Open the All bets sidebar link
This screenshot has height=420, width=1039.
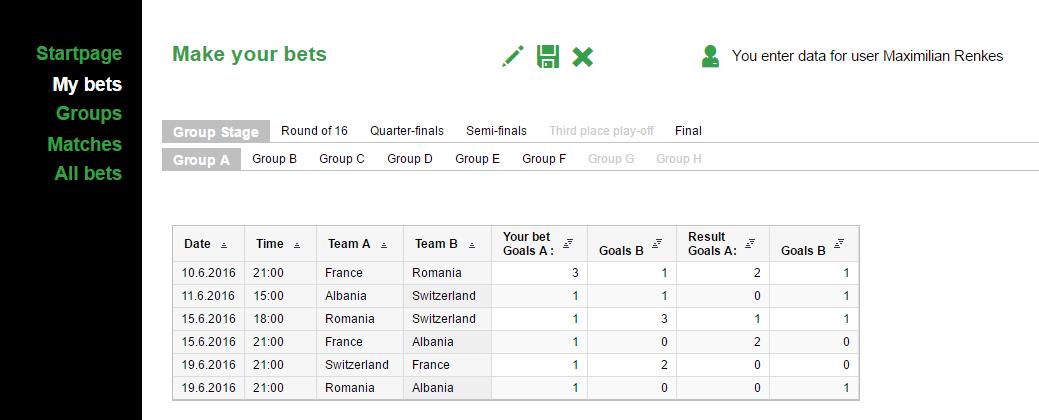tap(88, 174)
